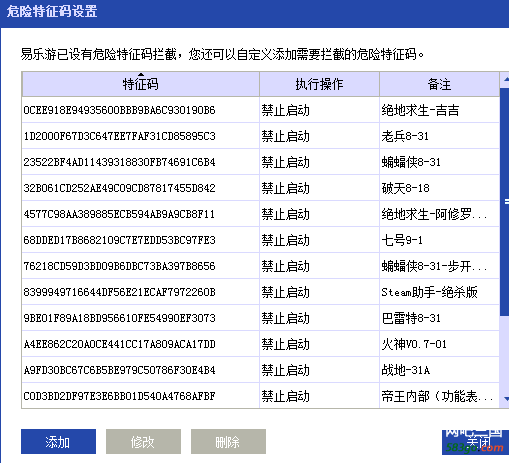Click the remark 战地-31A
Image resolution: width=509 pixels, height=463 pixels.
click(x=406, y=370)
